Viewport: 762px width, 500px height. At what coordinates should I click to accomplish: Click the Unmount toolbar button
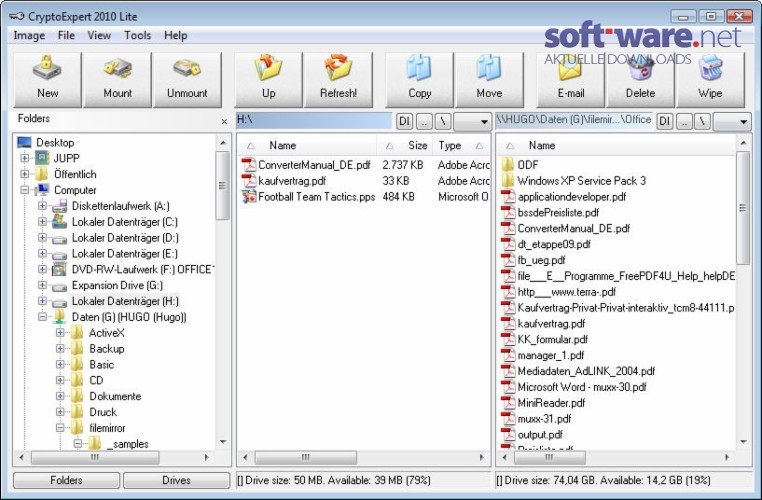pos(187,80)
